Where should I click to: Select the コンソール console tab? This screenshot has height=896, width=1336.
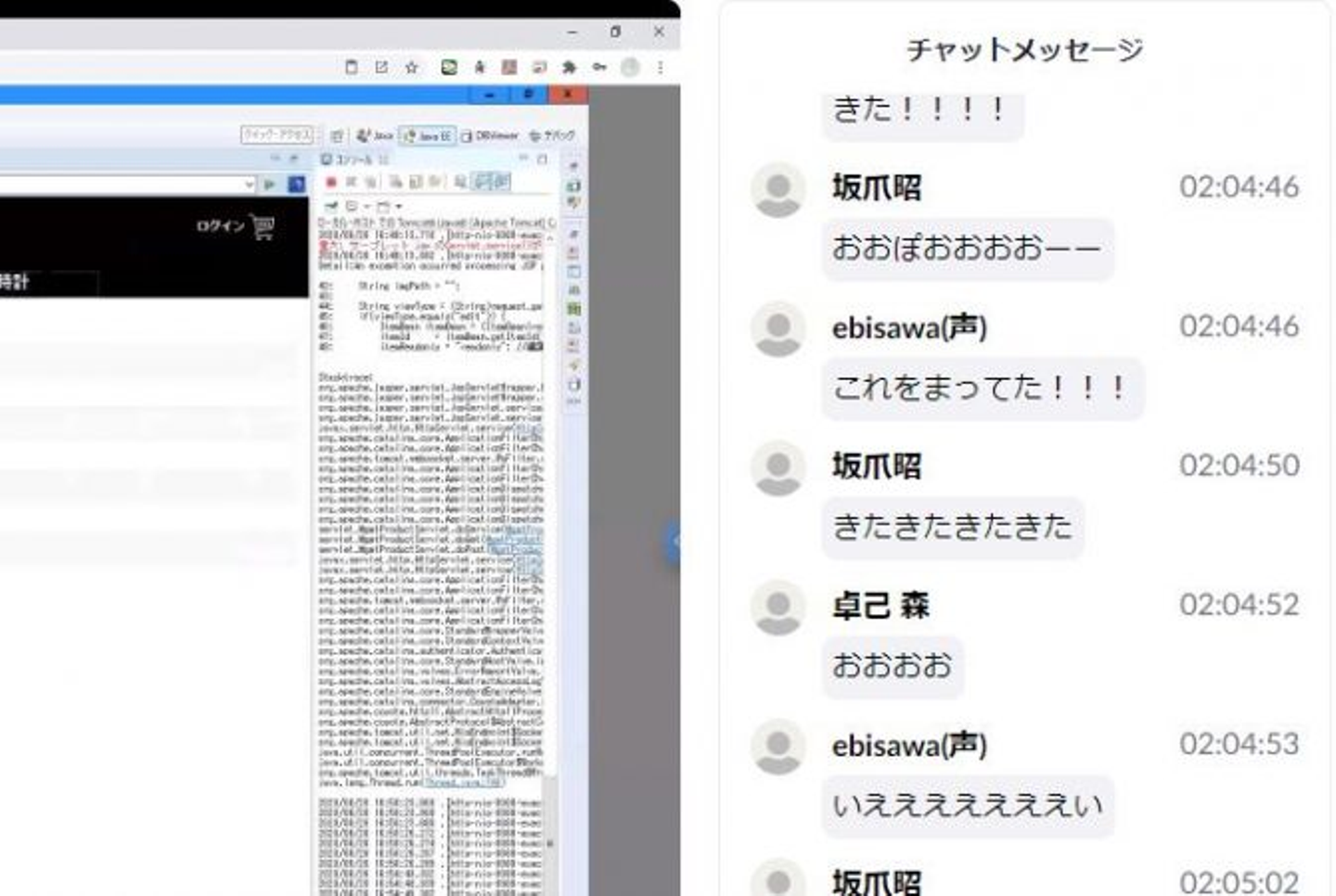coord(354,160)
